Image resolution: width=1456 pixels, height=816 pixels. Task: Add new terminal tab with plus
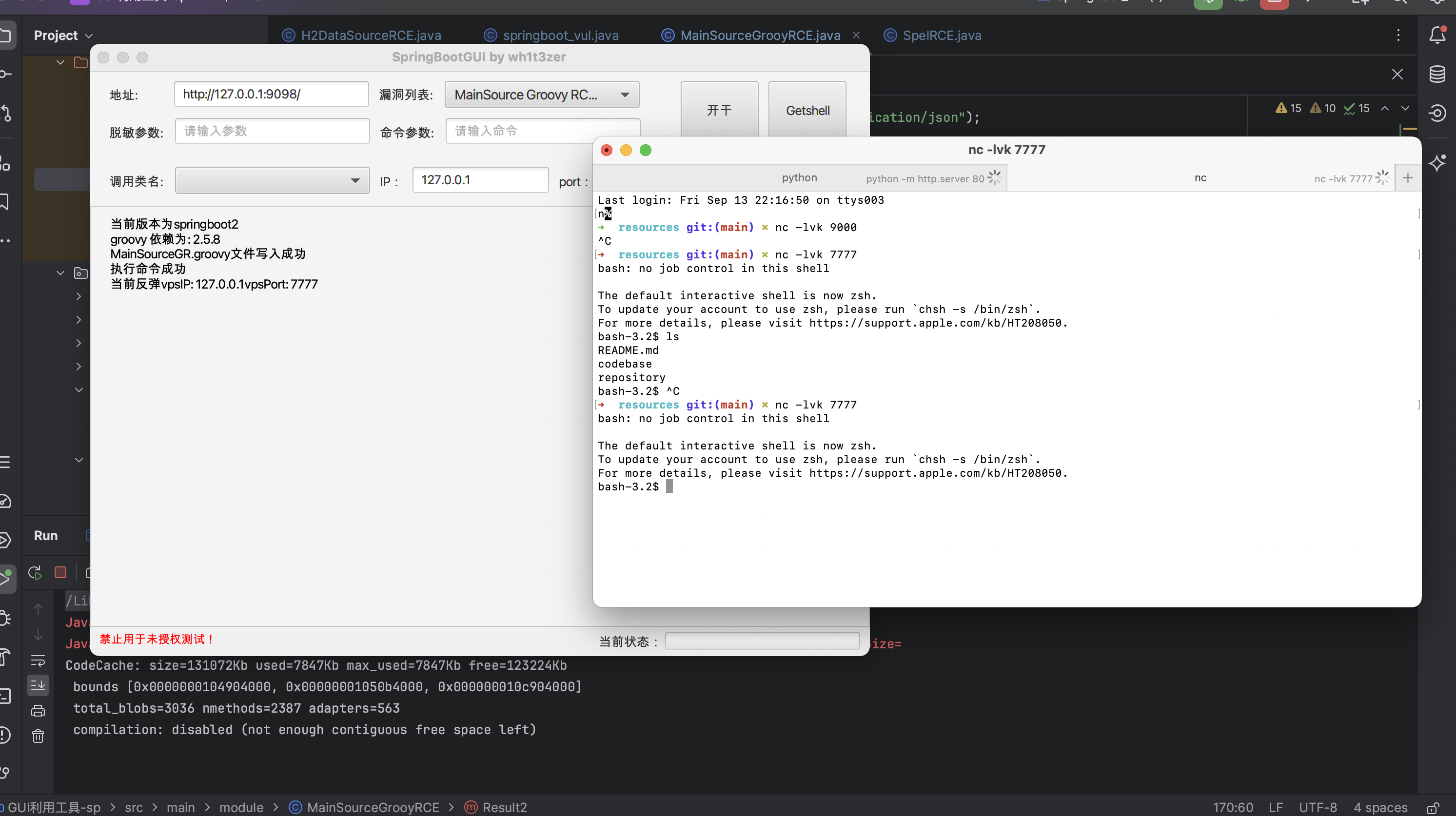tap(1408, 178)
